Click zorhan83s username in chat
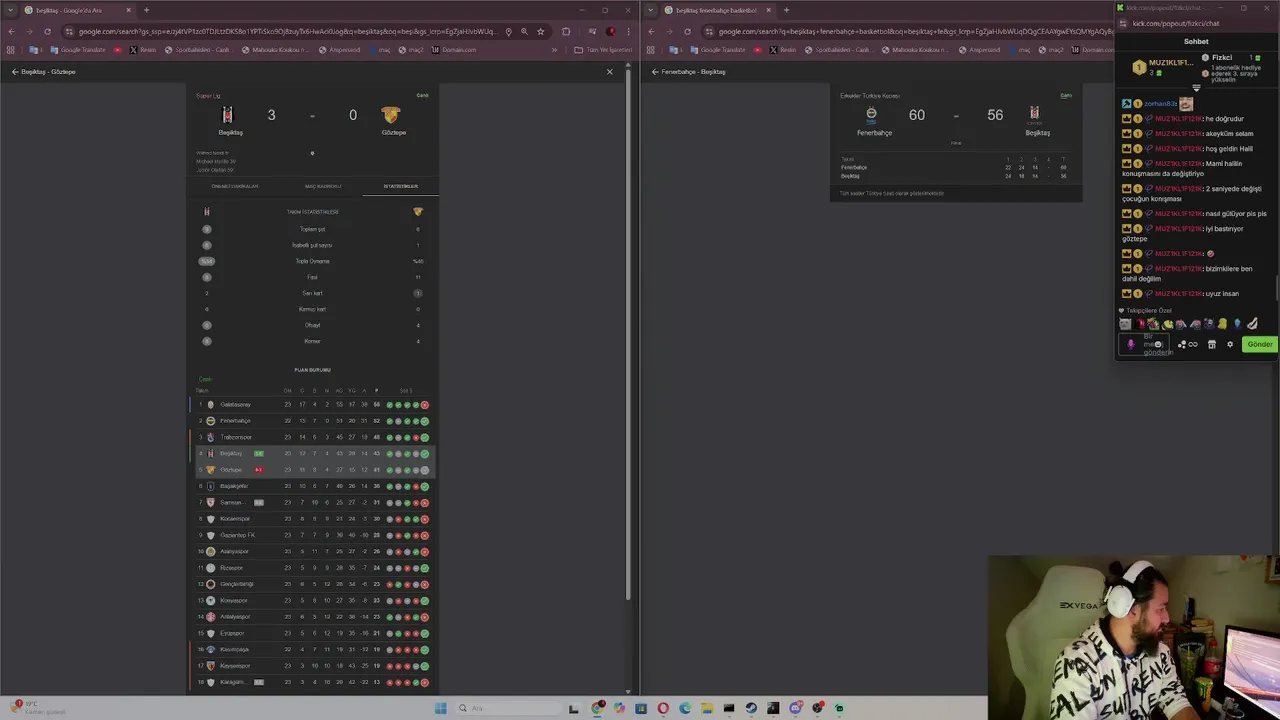 pyautogui.click(x=1161, y=104)
